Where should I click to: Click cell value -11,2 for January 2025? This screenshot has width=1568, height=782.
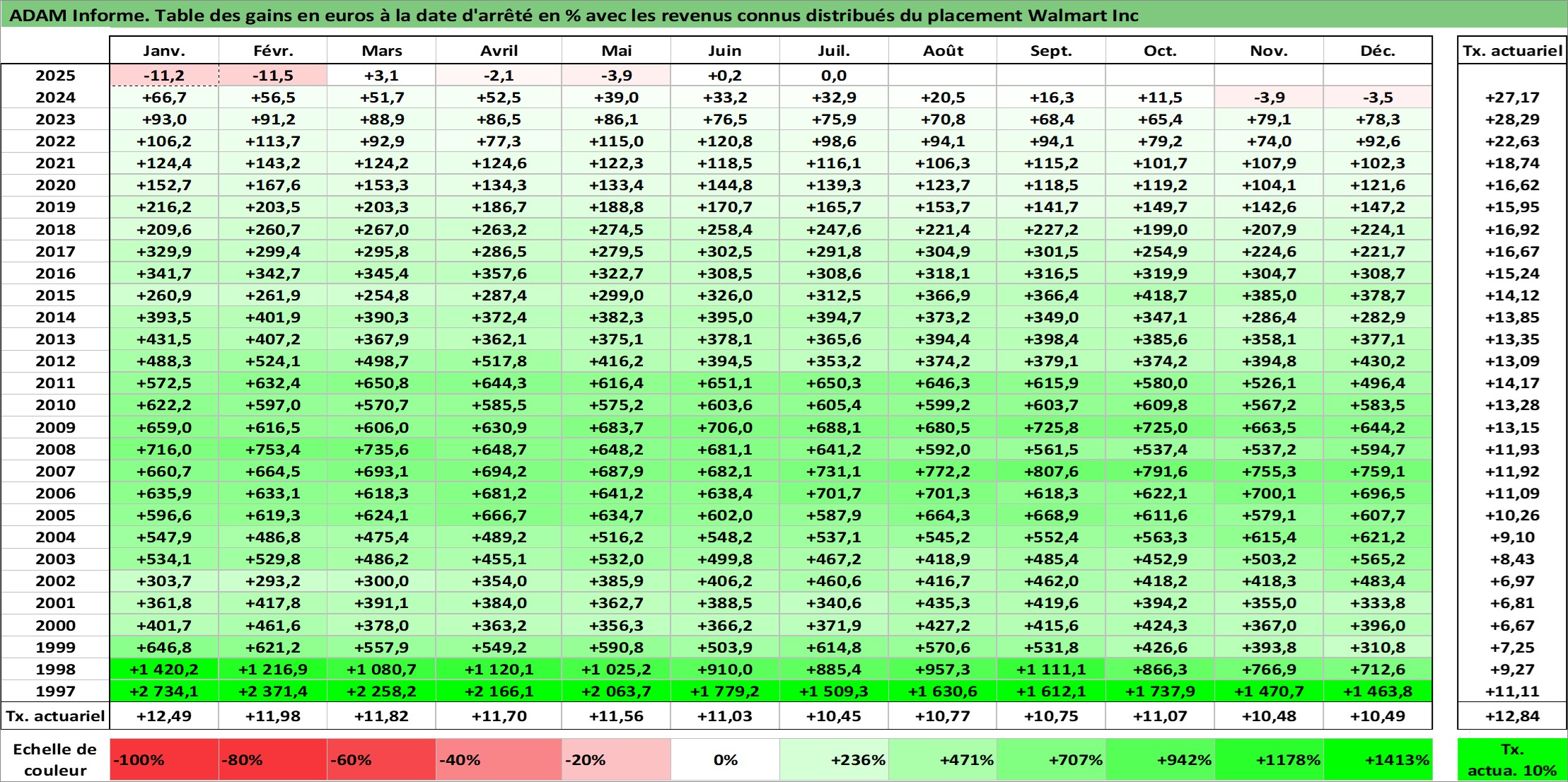point(164,76)
